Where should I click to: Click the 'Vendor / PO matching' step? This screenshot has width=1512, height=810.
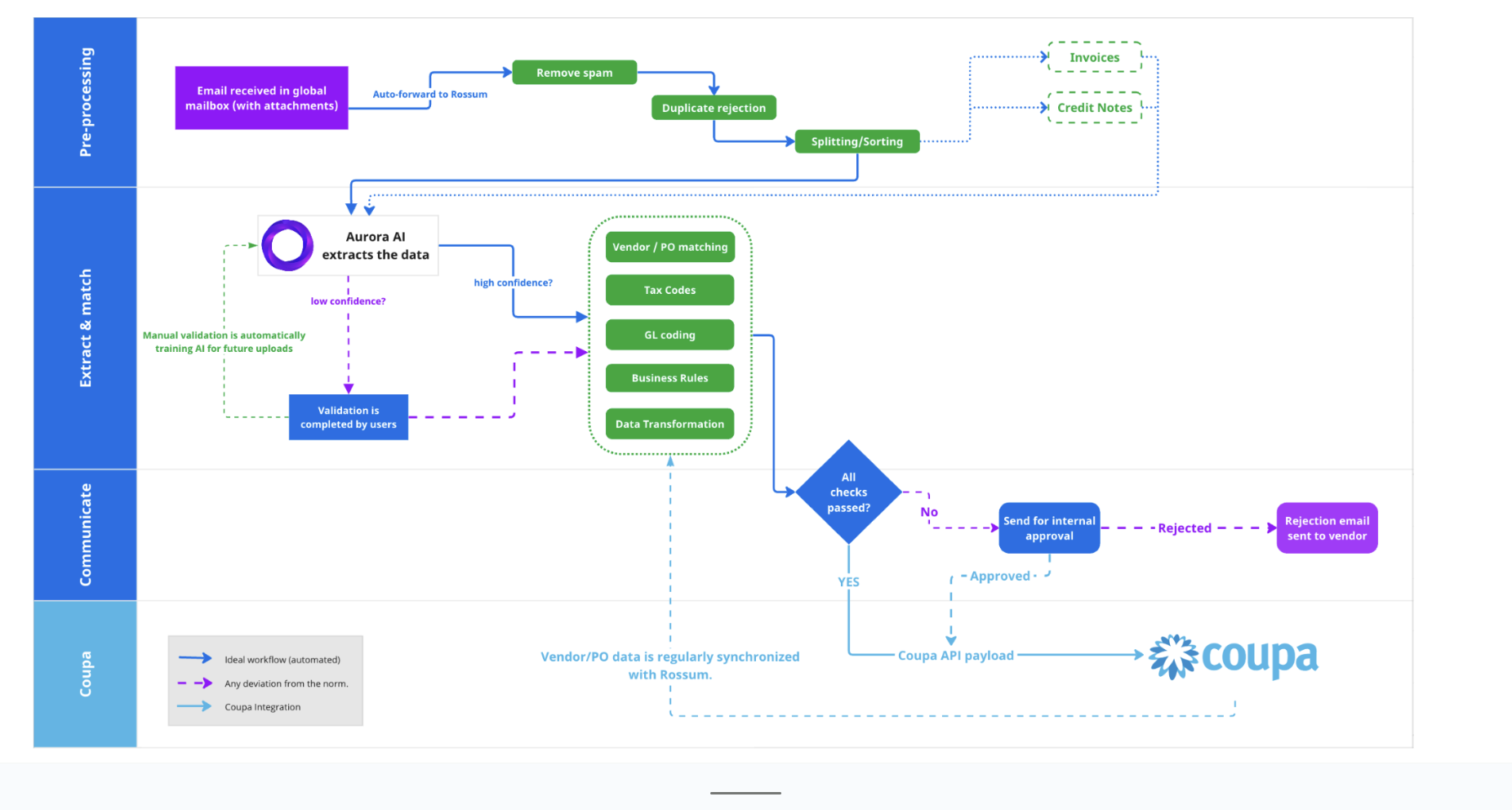pos(669,247)
